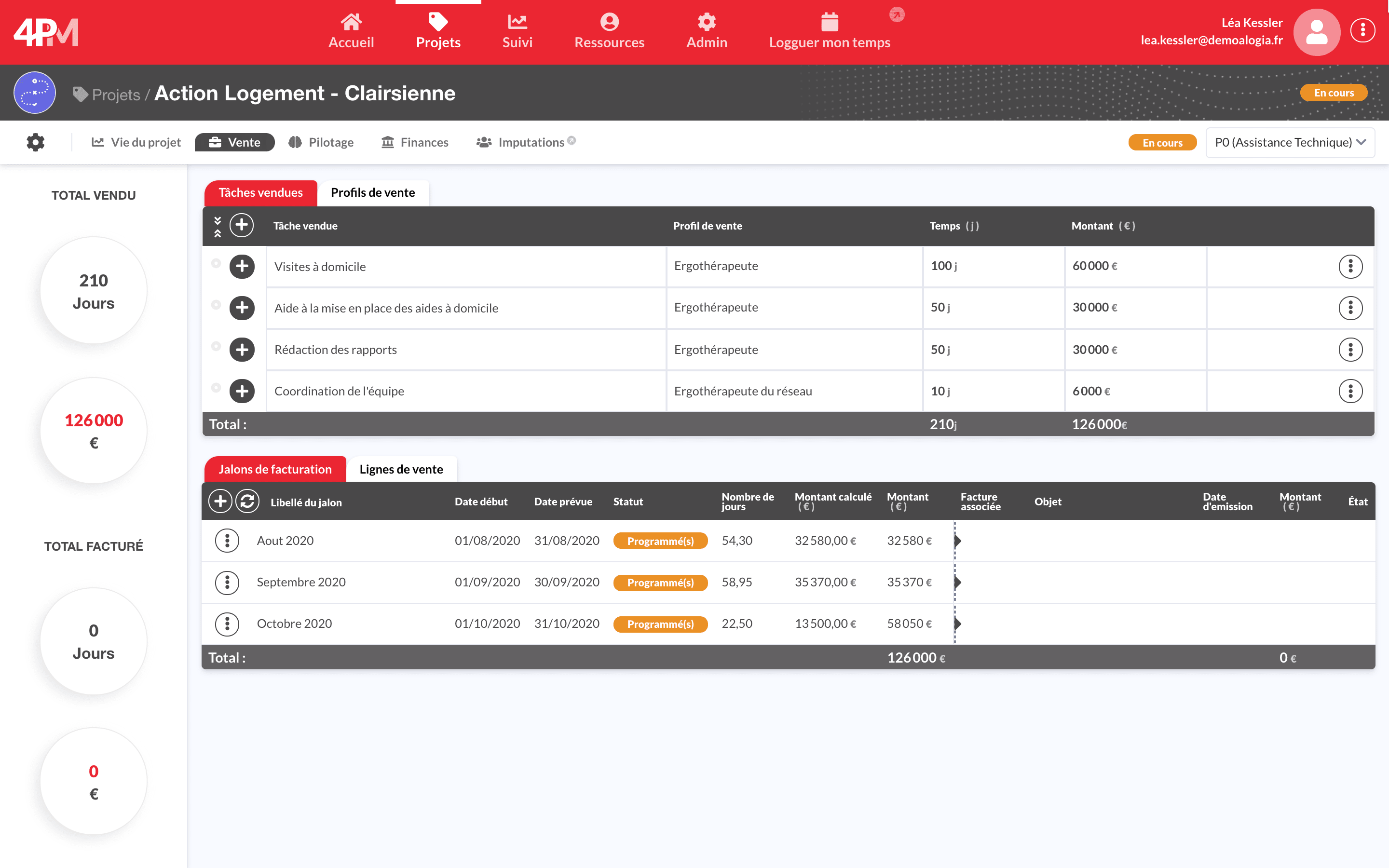
Task: Click Programmé(s) status for Octobre 2020
Action: (x=660, y=624)
